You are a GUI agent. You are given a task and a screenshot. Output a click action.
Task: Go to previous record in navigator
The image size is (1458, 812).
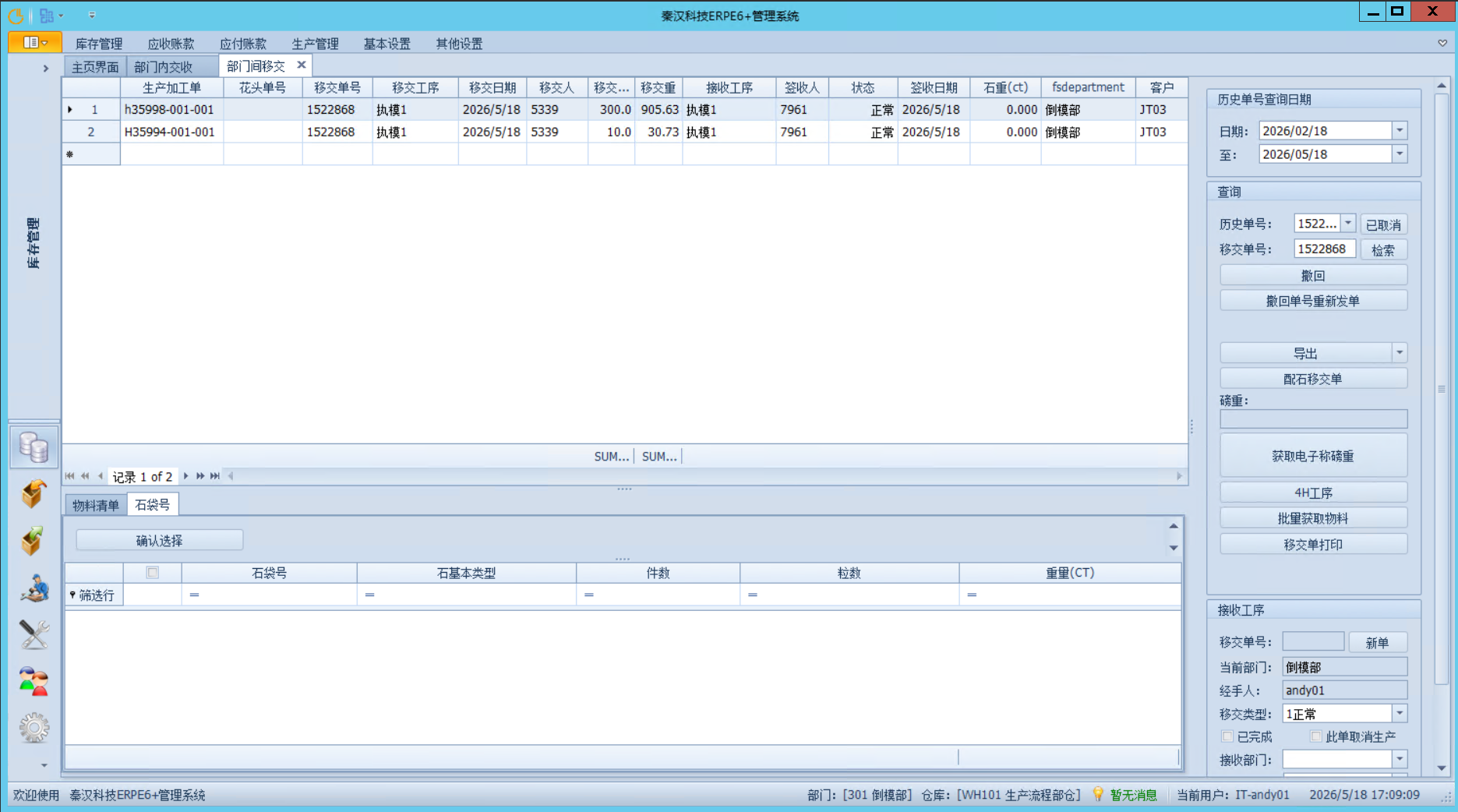point(100,475)
